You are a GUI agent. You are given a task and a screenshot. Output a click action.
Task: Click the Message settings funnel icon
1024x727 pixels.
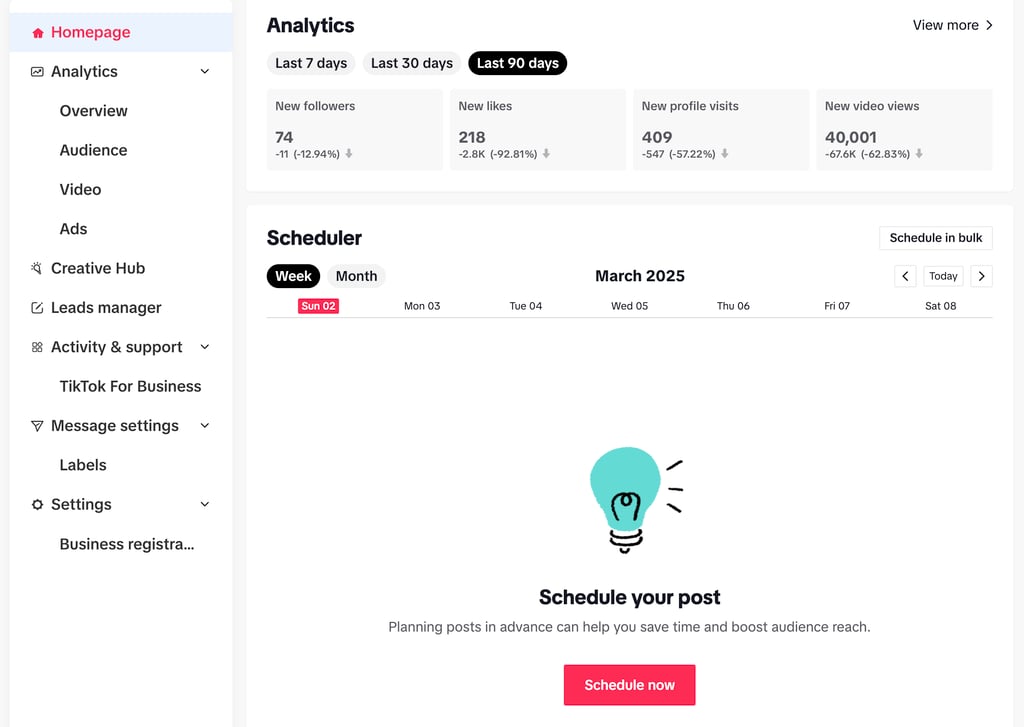[37, 426]
